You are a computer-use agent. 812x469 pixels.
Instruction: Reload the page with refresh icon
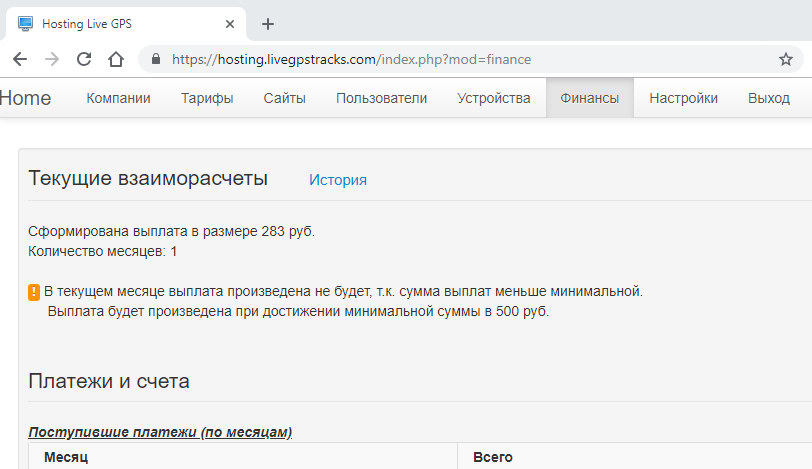pos(84,59)
